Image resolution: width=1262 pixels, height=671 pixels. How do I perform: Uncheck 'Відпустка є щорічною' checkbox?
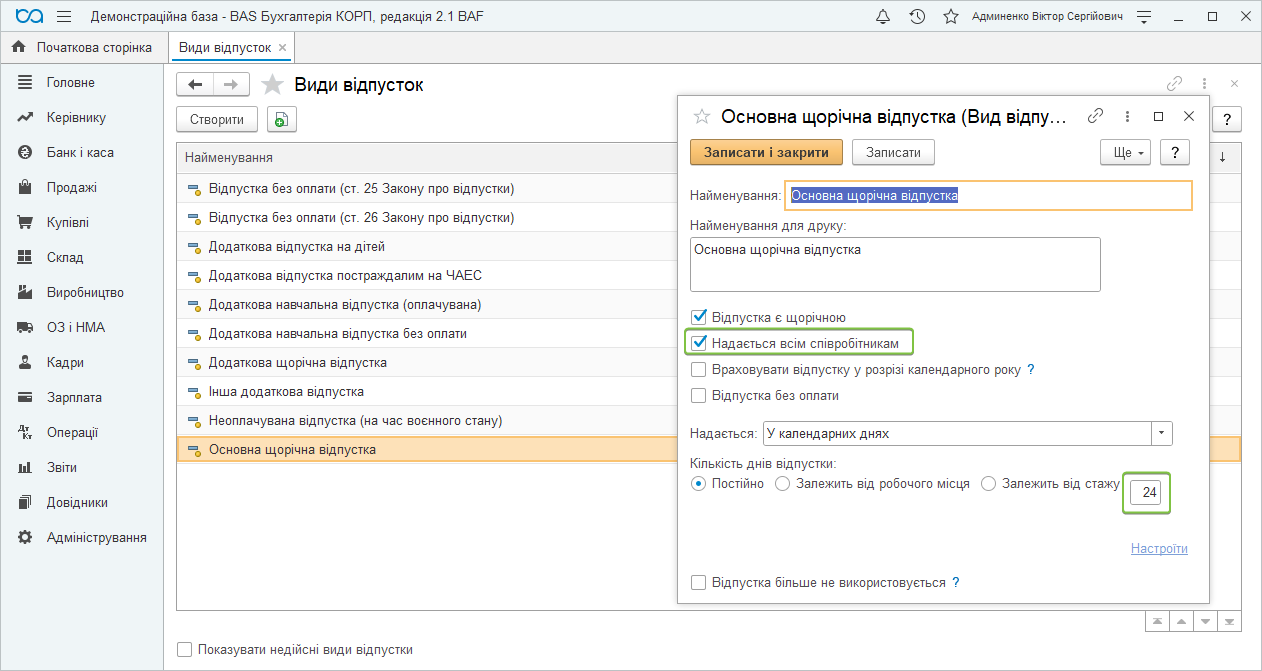699,318
